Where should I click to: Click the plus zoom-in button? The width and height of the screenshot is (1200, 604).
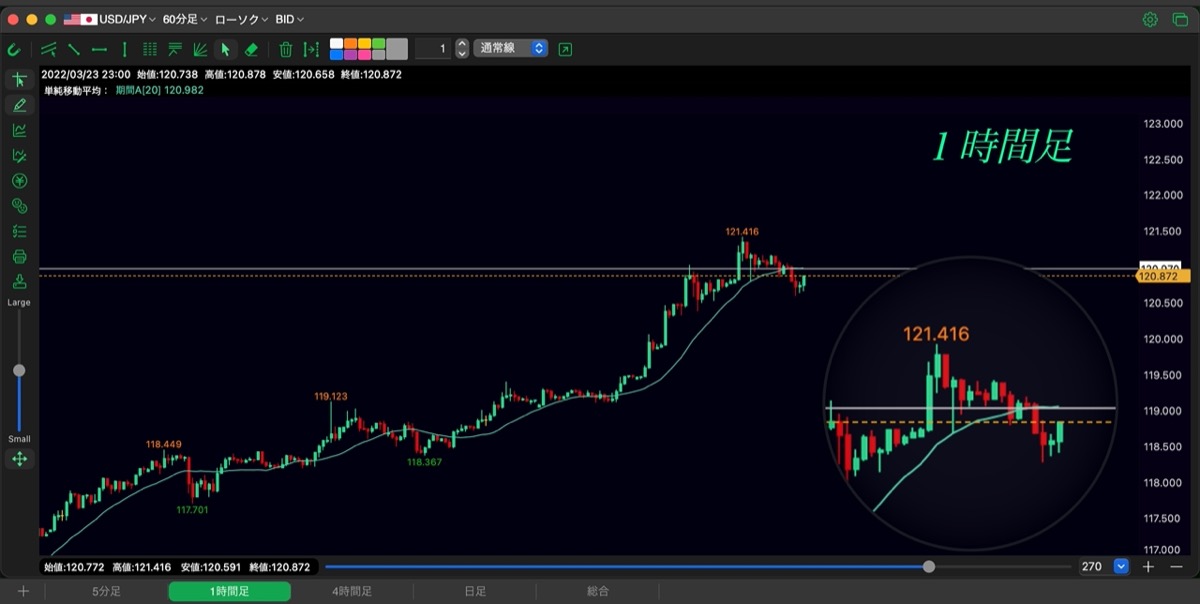coord(1149,566)
